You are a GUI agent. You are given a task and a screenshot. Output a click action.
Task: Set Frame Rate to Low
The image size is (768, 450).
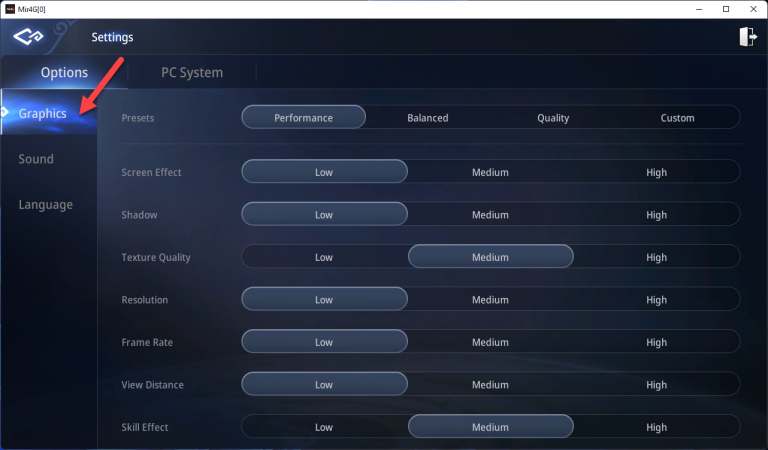(324, 342)
